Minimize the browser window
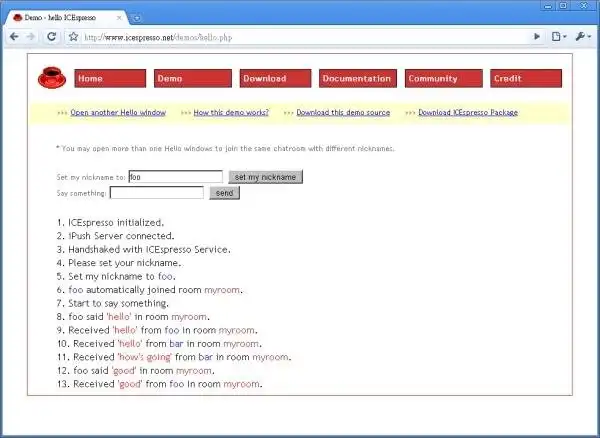 coord(548,6)
